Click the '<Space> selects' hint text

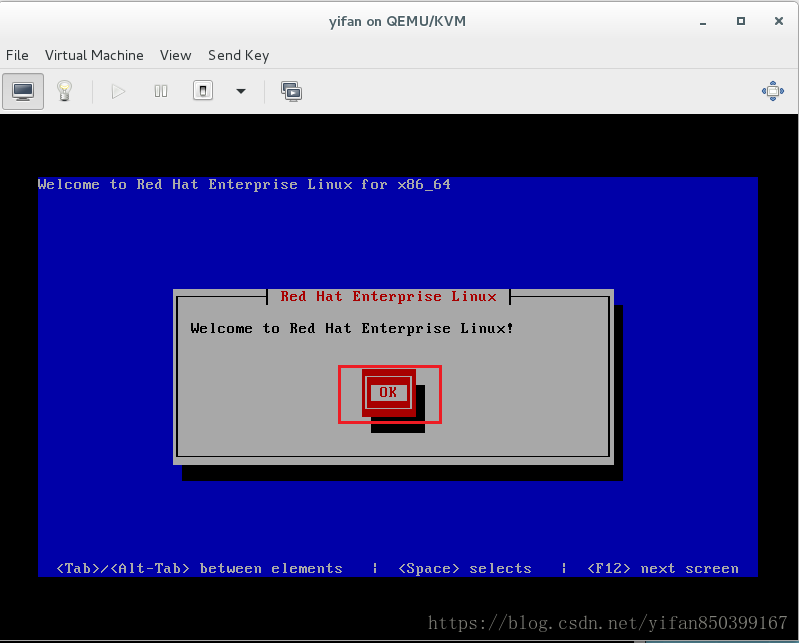465,569
